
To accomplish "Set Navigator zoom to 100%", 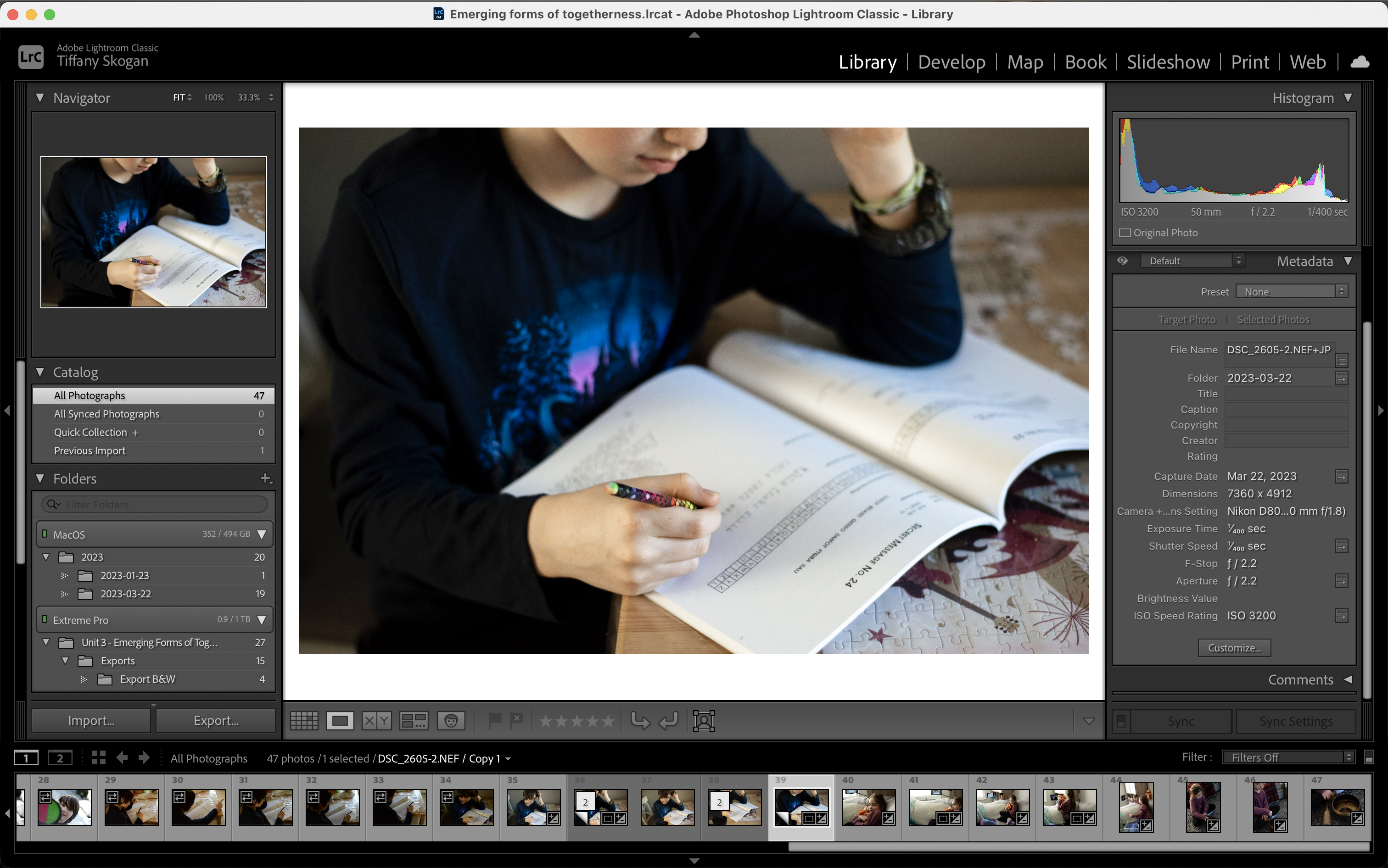I will pos(214,98).
